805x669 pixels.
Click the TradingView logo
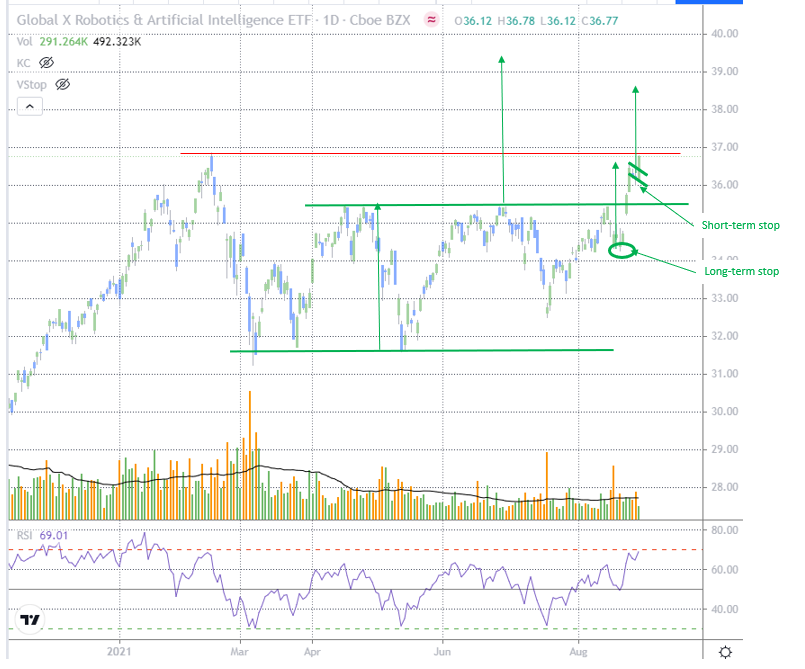pyautogui.click(x=30, y=620)
